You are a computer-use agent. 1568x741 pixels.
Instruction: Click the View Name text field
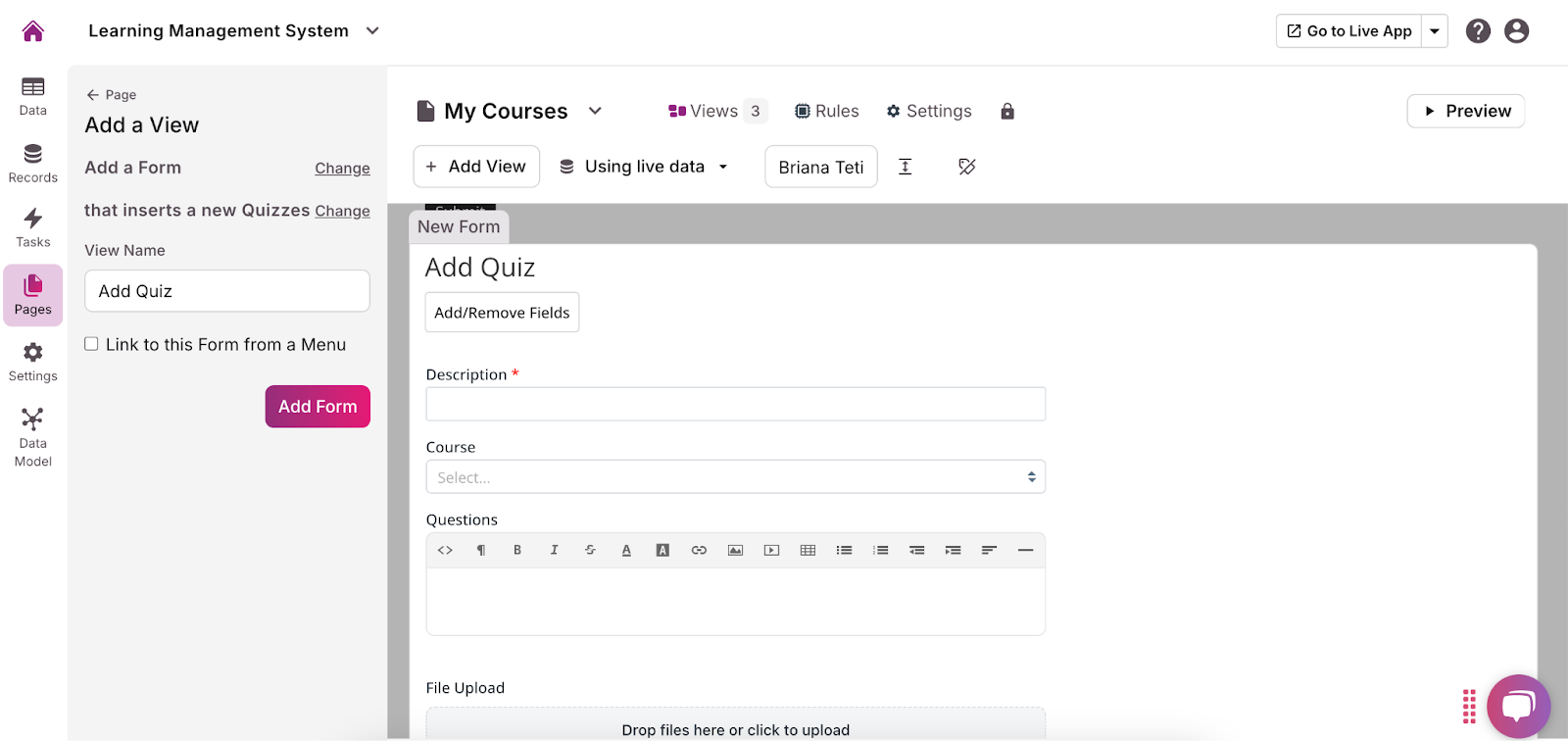click(227, 291)
